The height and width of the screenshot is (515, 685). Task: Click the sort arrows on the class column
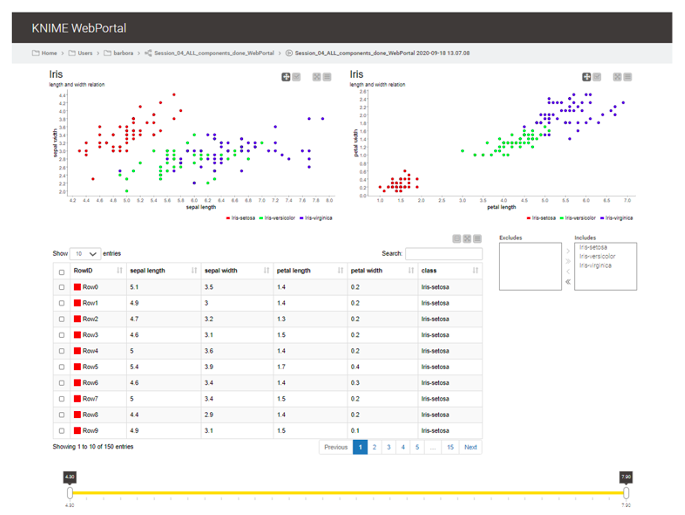pyautogui.click(x=476, y=270)
